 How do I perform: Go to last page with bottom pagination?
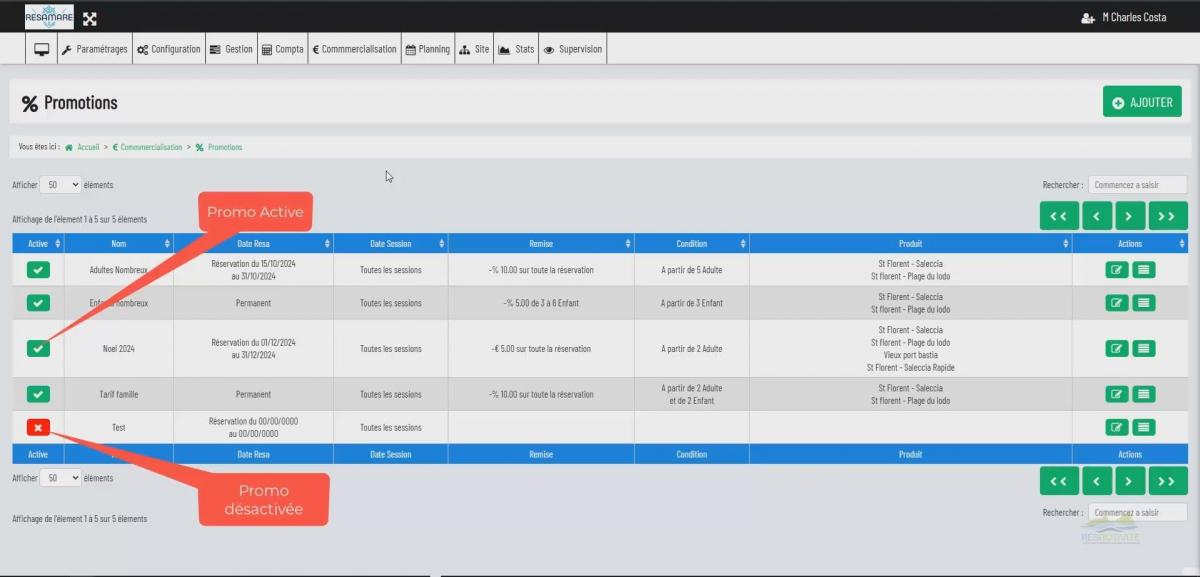[x=1167, y=481]
